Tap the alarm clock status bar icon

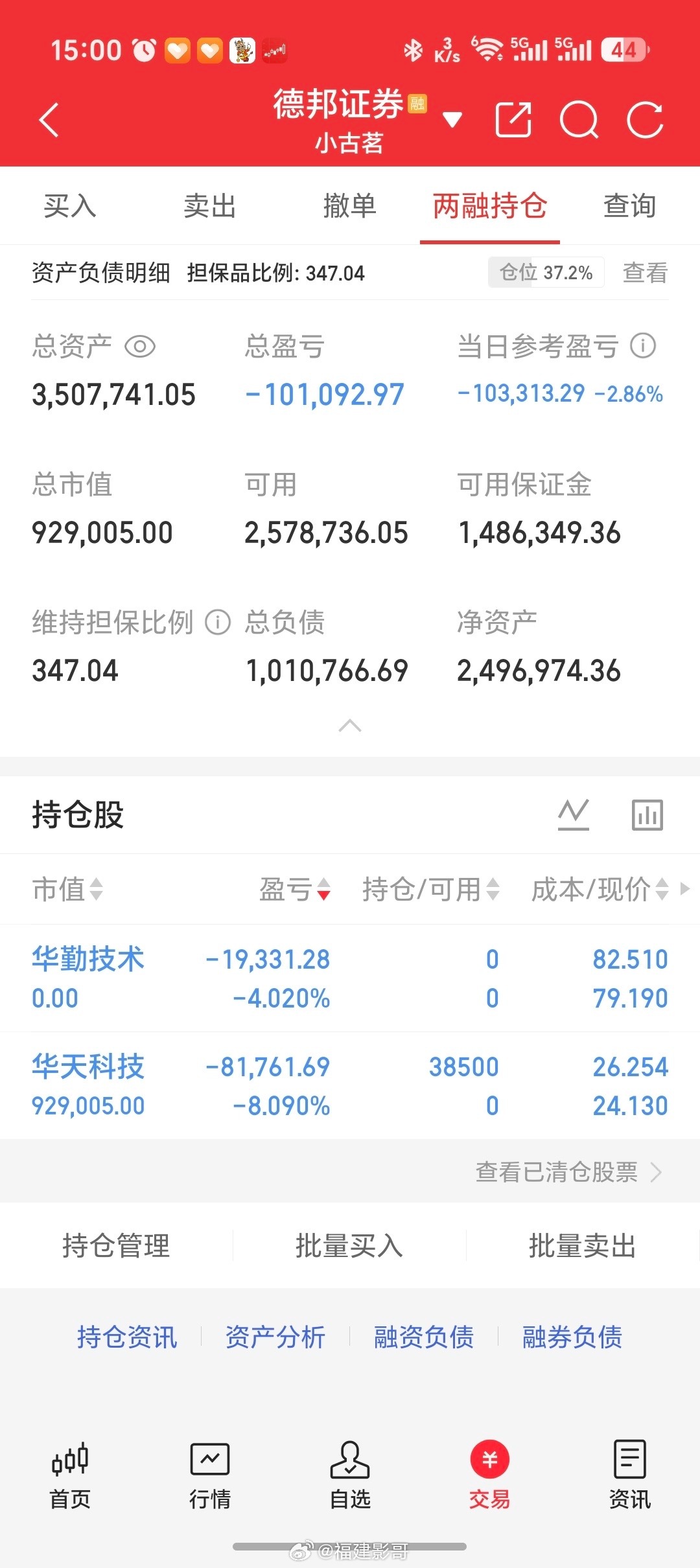pyautogui.click(x=144, y=50)
